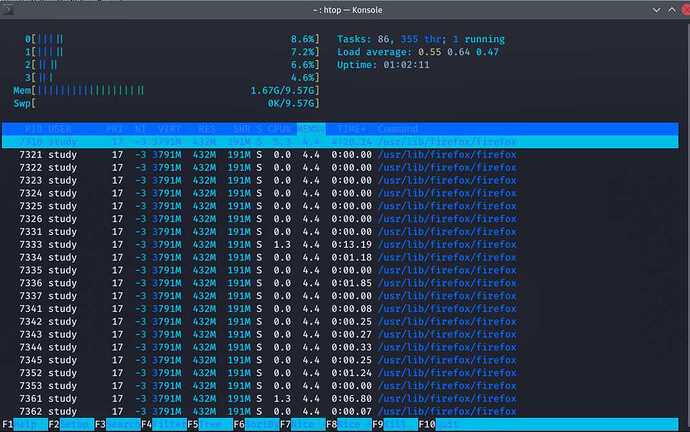Click the F7 Nice- button
The image size is (690, 432).
click(302, 425)
